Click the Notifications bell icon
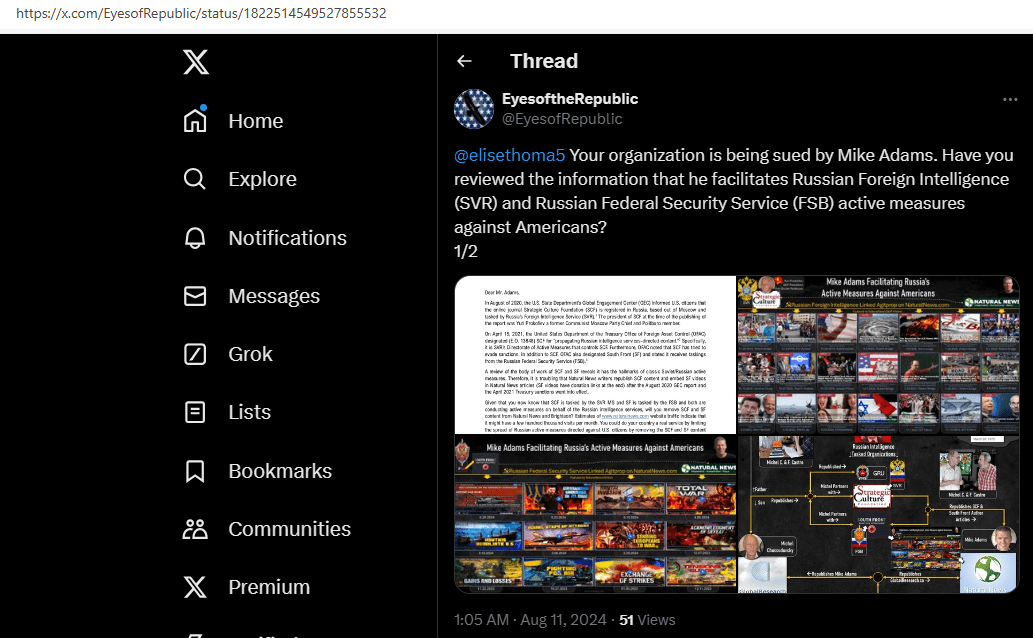The height and width of the screenshot is (638, 1033). (195, 238)
